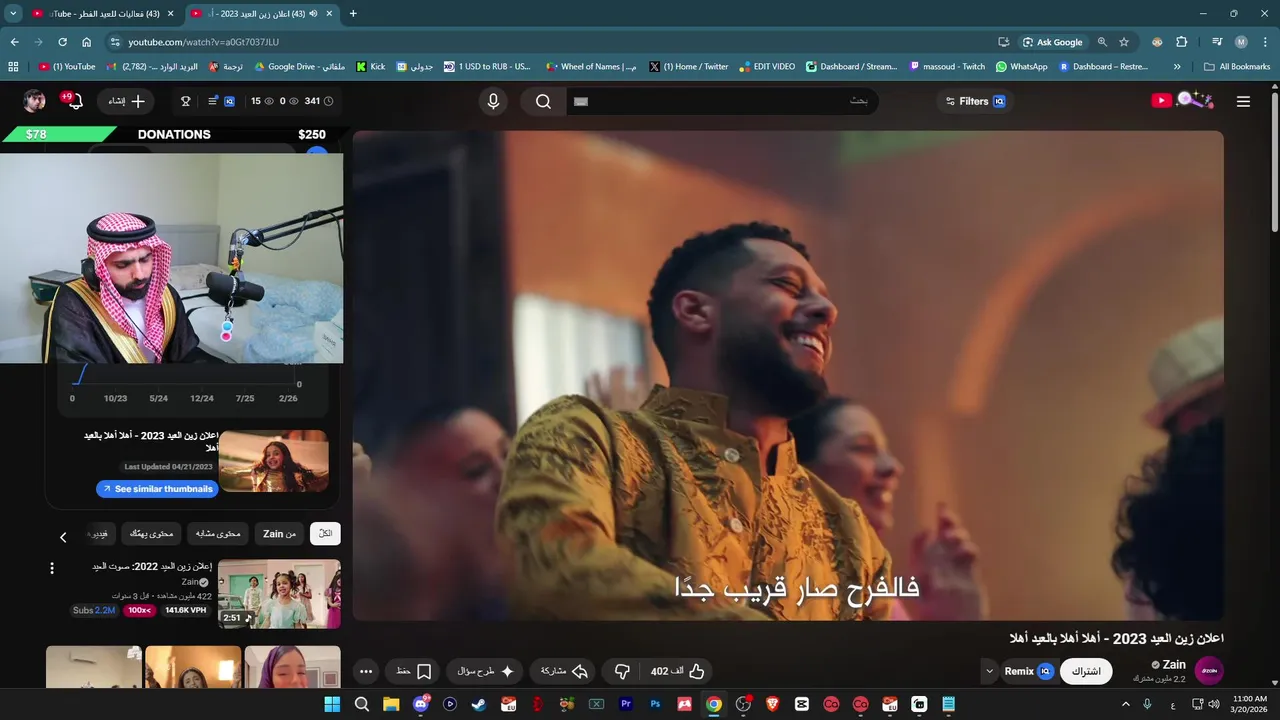1280x720 pixels.
Task: Go back to the previous page
Action: 14,42
